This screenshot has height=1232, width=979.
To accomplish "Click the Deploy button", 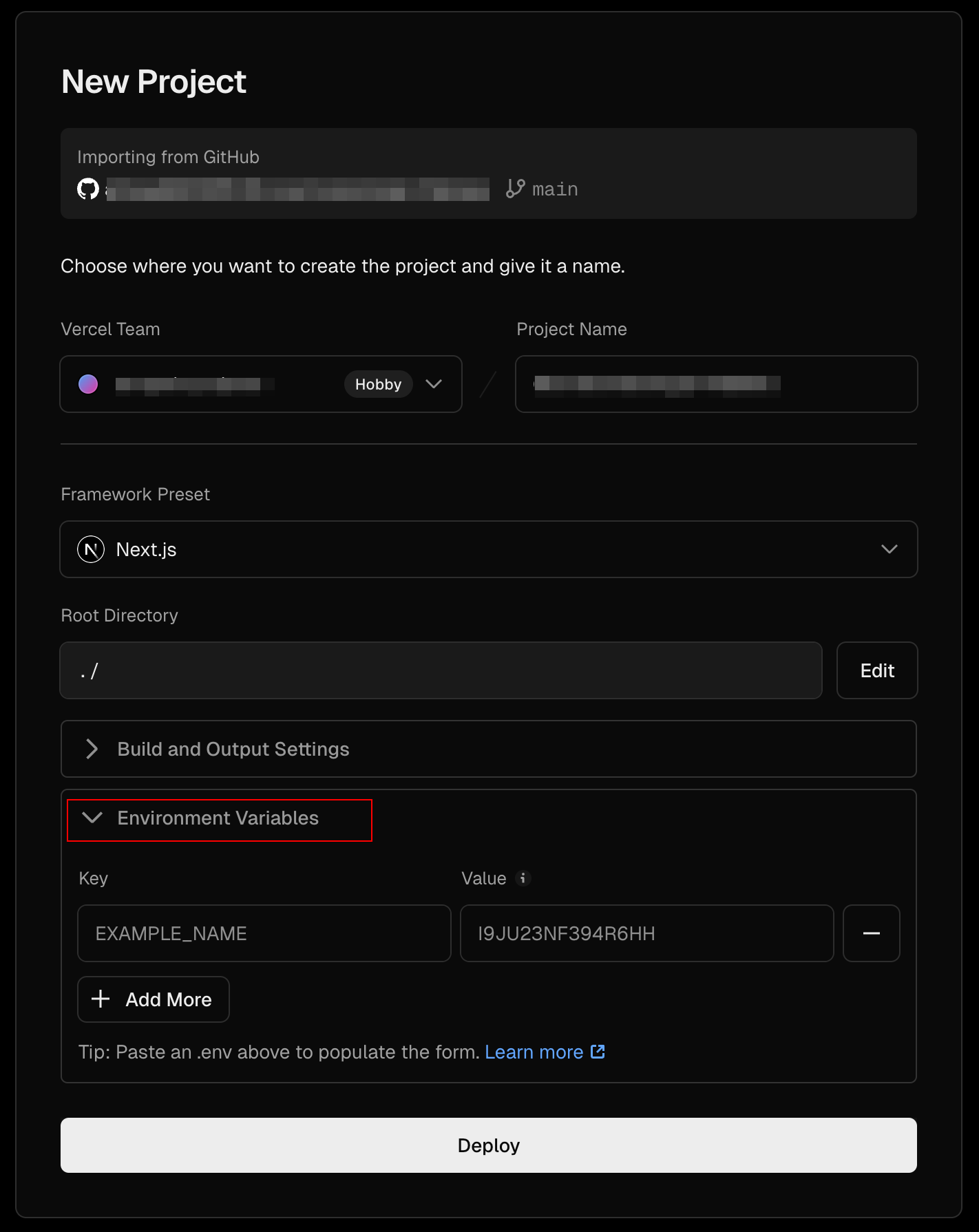I will pyautogui.click(x=489, y=1145).
